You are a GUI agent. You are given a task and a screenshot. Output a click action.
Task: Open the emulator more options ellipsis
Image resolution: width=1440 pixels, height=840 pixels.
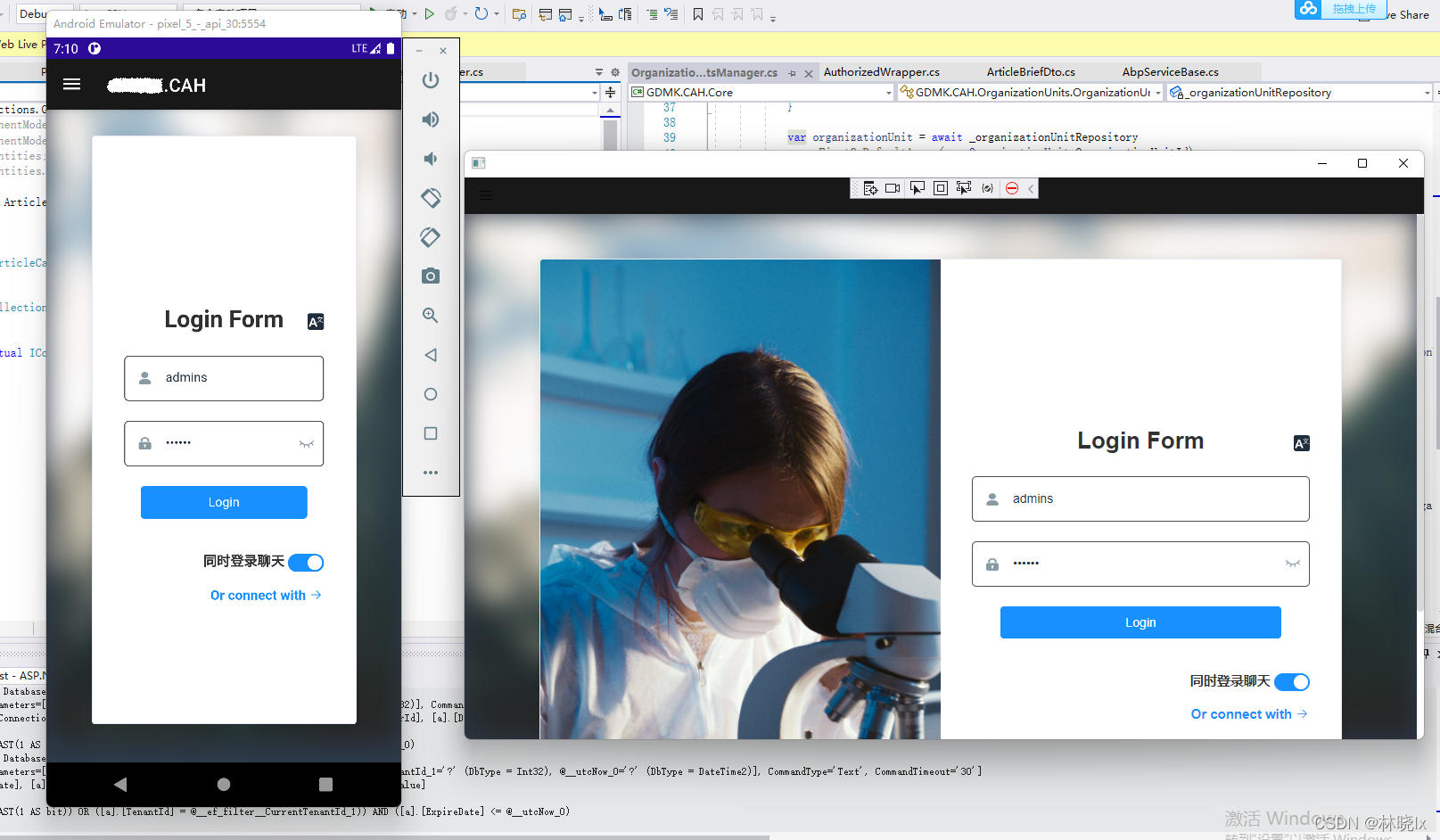coord(431,473)
